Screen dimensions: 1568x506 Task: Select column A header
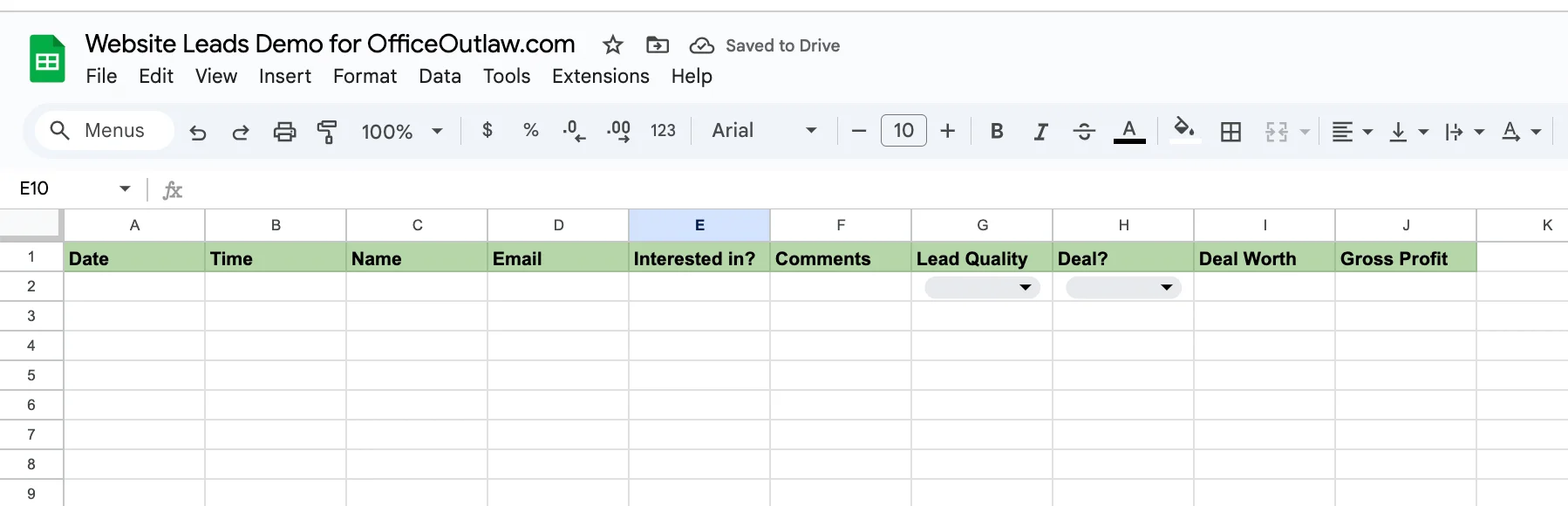tap(134, 225)
